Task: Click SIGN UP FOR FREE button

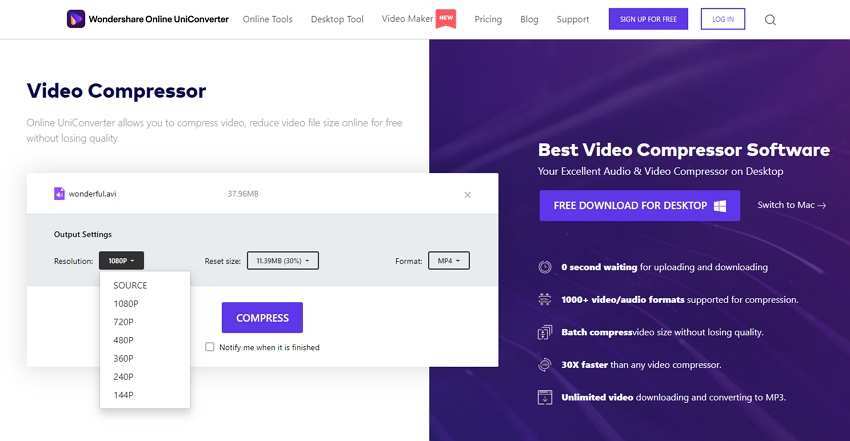Action: point(648,19)
